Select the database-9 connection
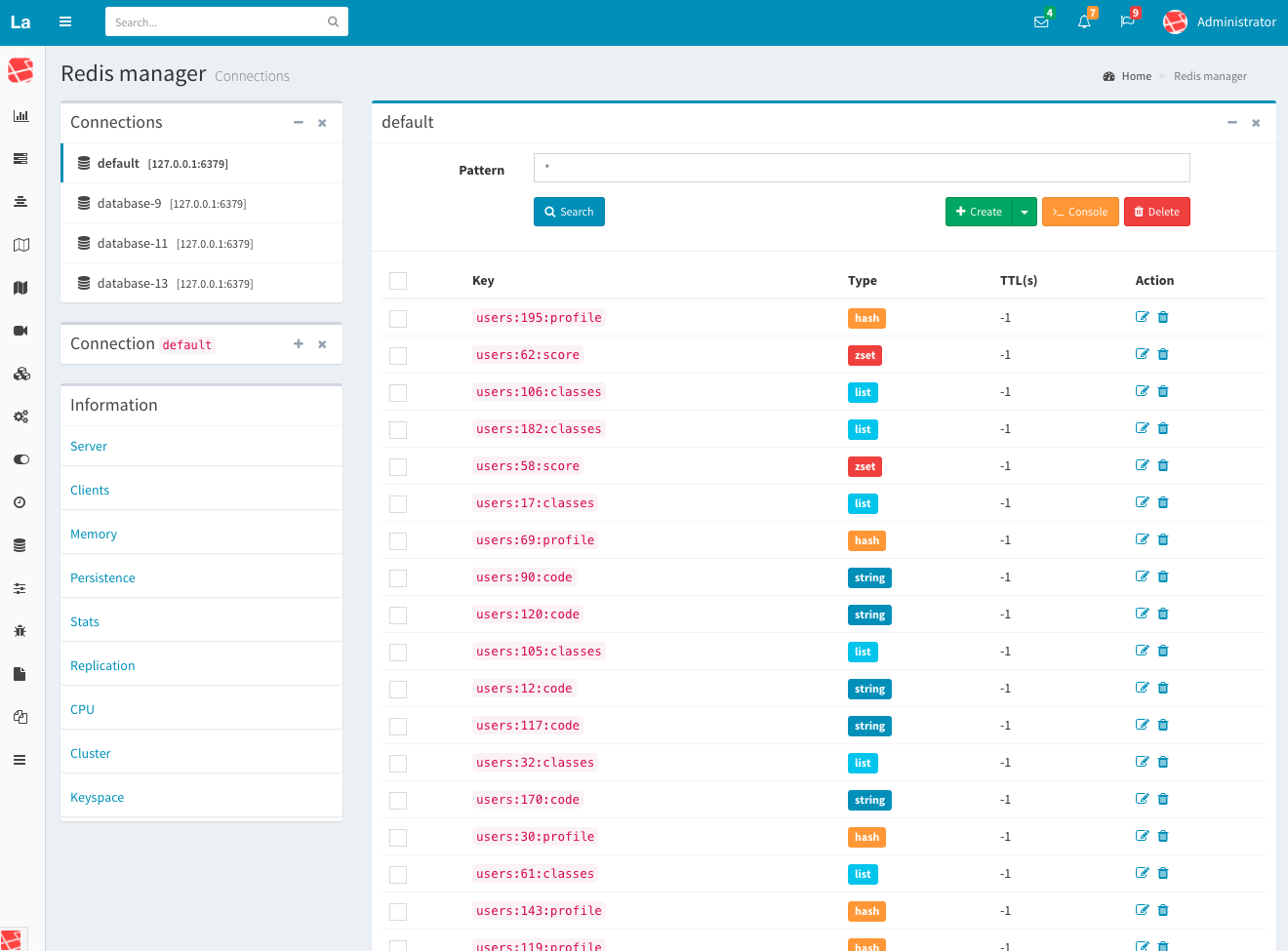Viewport: 1288px width, 951px height. coord(202,203)
